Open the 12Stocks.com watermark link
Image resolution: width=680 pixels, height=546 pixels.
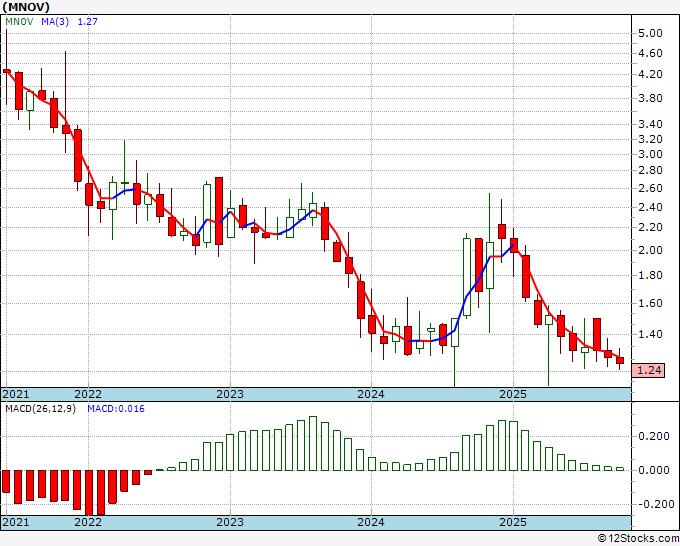(x=638, y=539)
